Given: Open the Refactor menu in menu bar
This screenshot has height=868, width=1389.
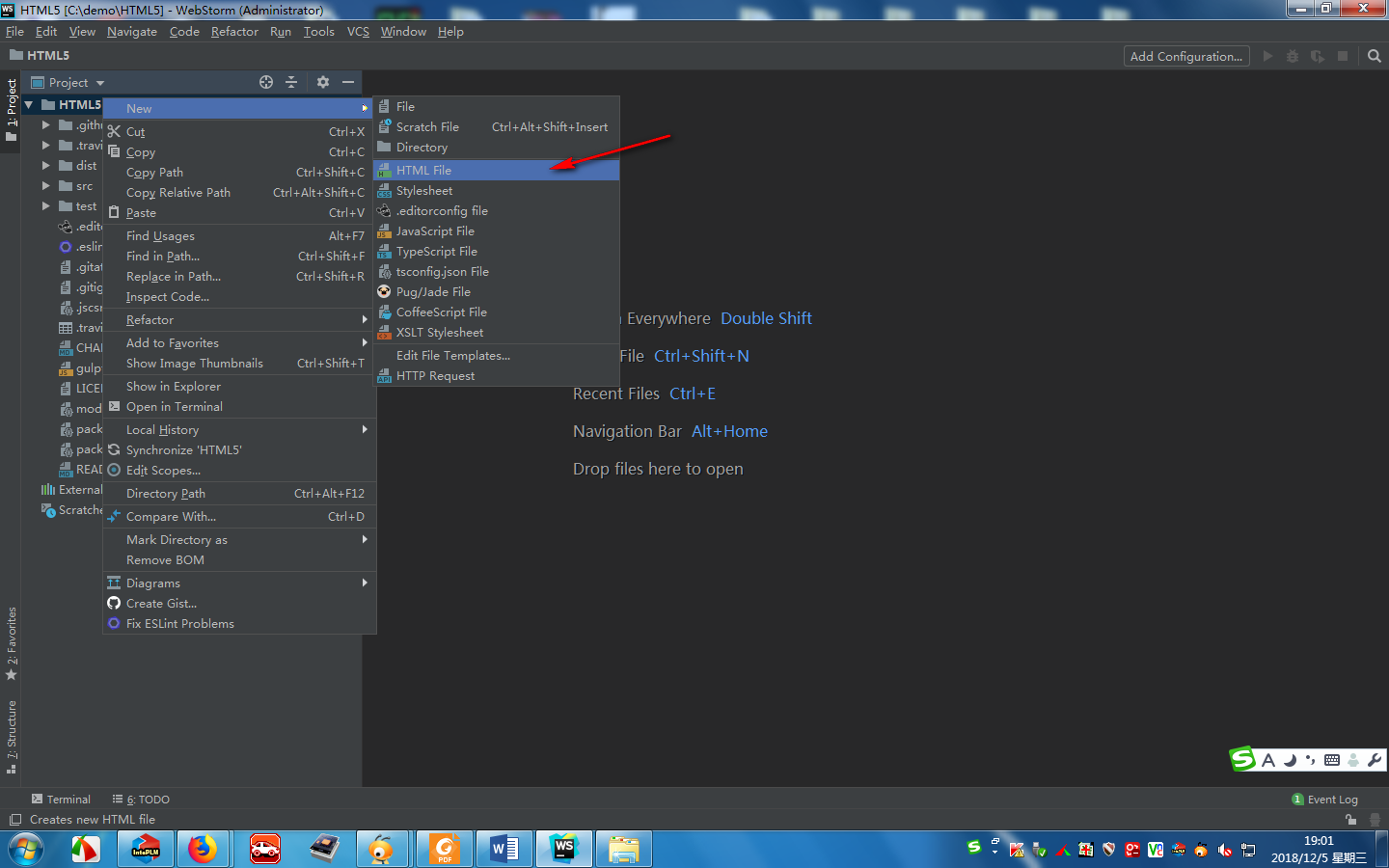Looking at the screenshot, I should pyautogui.click(x=234, y=32).
